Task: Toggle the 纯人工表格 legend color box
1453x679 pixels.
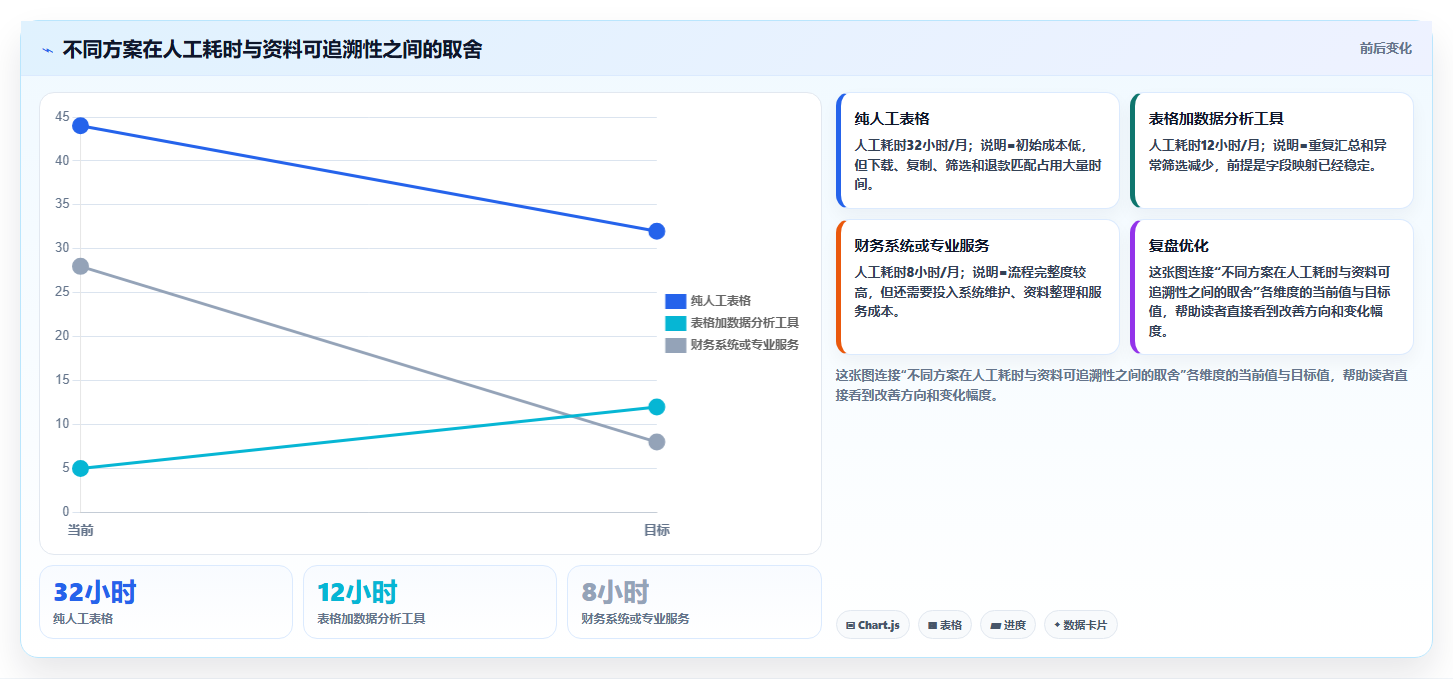Action: pos(675,300)
